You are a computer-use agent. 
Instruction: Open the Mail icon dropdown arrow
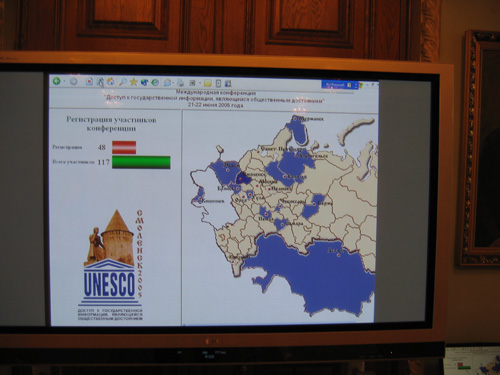174,83
